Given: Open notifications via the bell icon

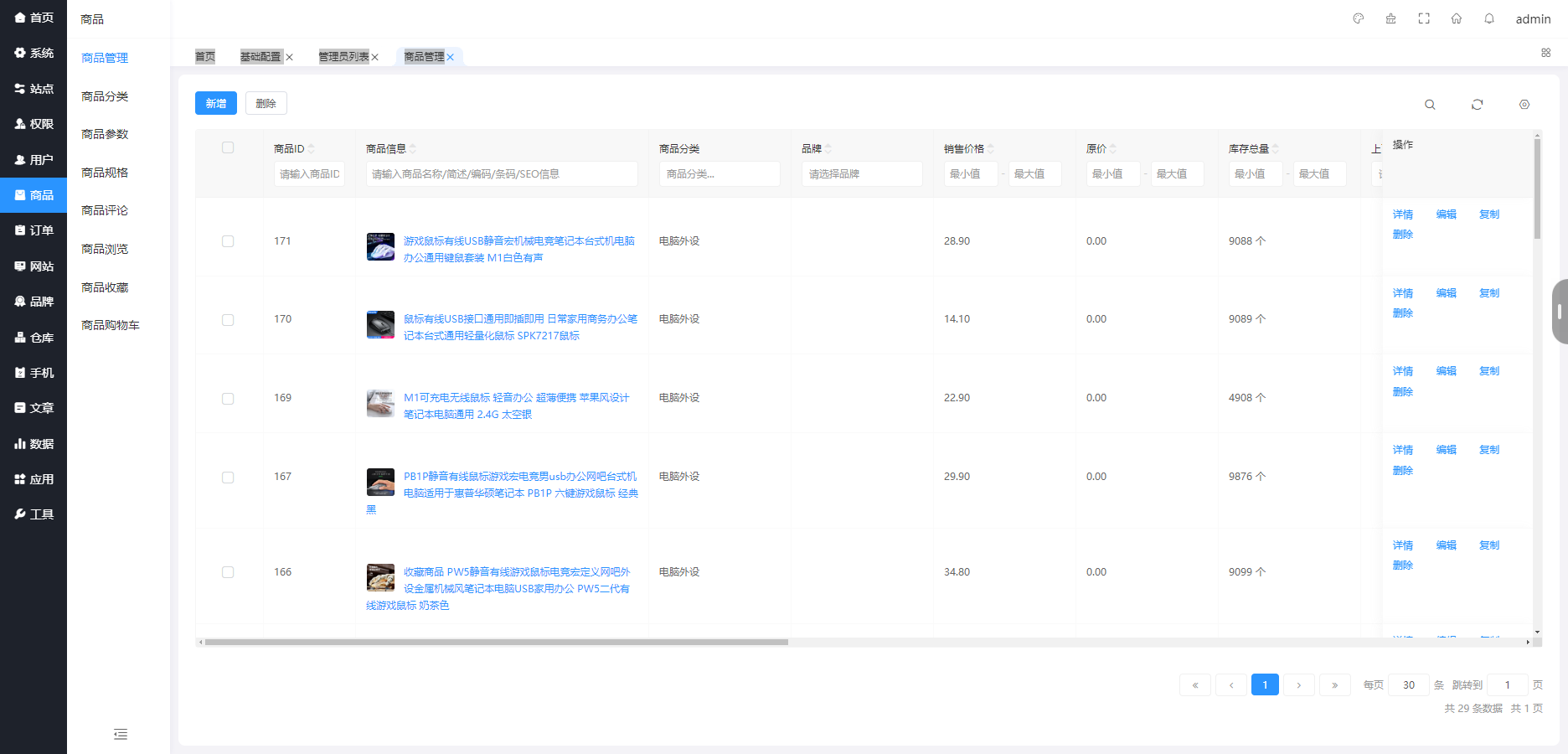Looking at the screenshot, I should click(x=1489, y=18).
